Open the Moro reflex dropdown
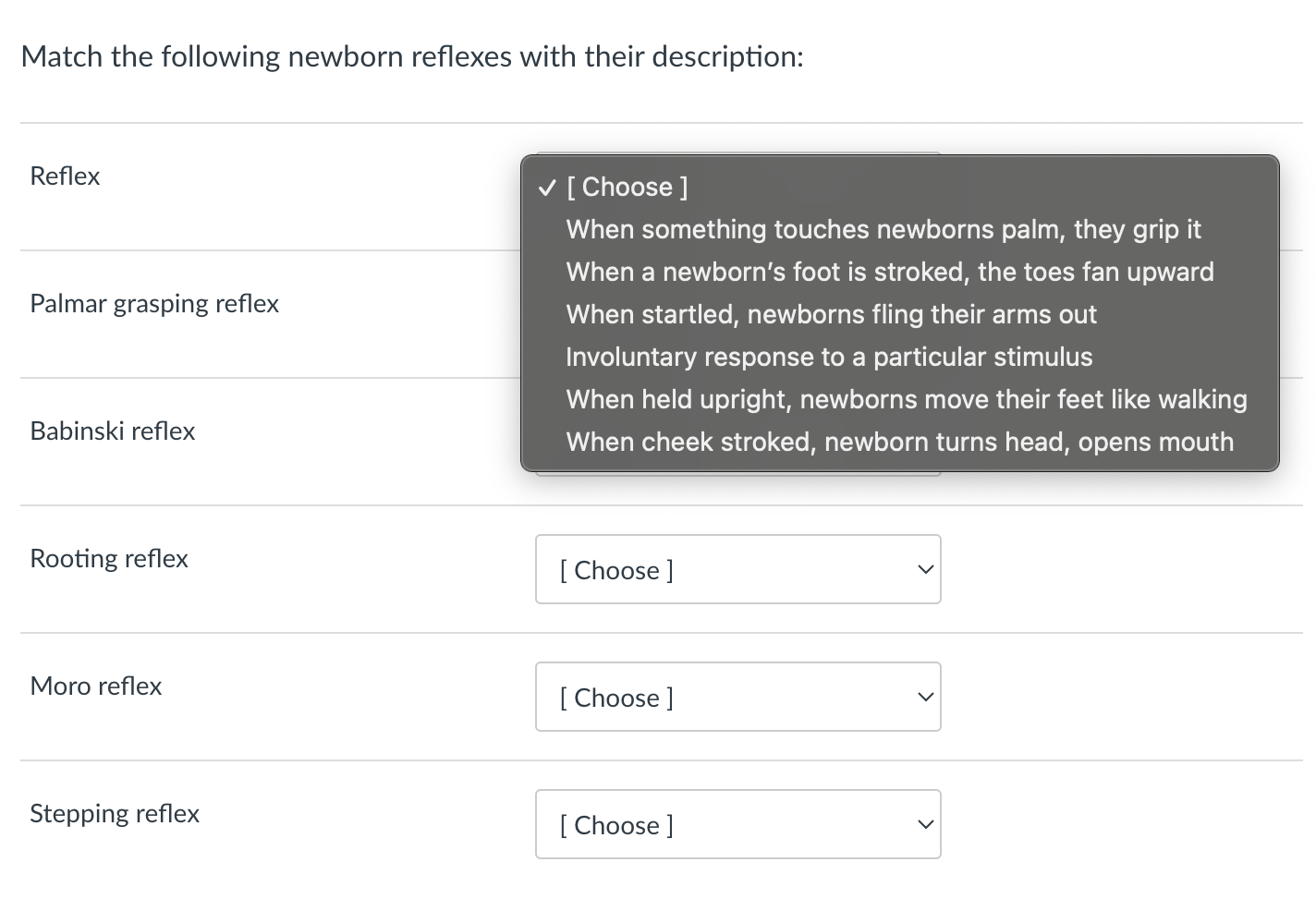The height and width of the screenshot is (911, 1316). (737, 697)
